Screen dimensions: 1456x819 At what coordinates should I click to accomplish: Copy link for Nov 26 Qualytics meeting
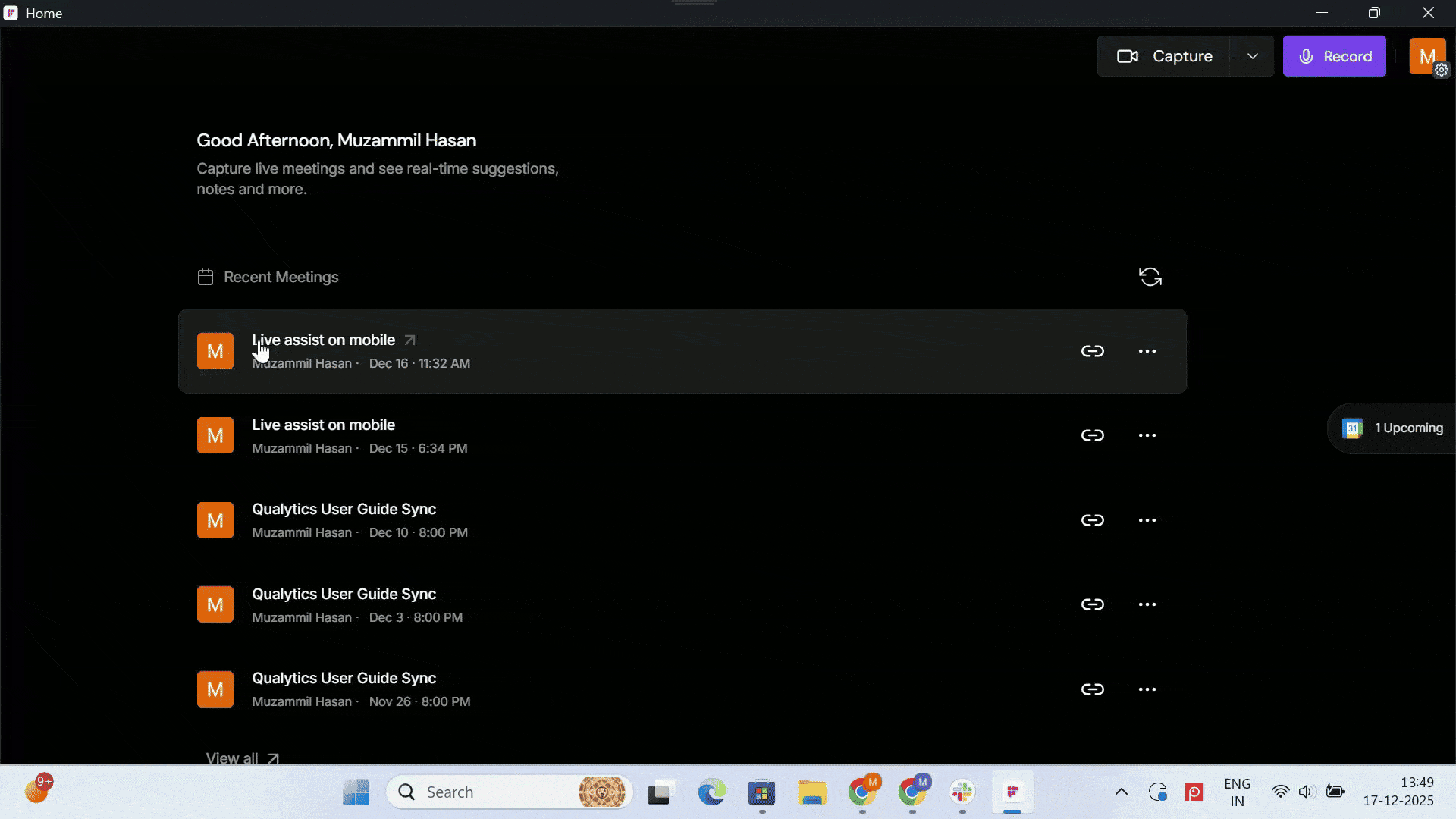(1092, 689)
